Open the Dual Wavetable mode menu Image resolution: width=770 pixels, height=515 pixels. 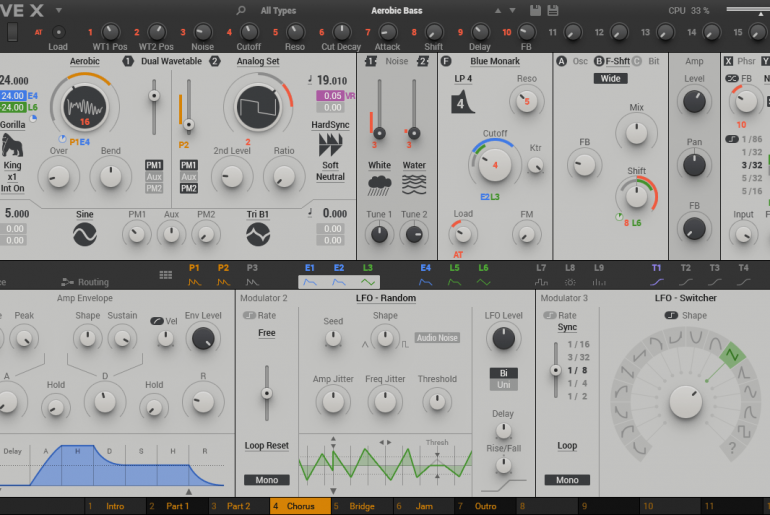pos(171,61)
